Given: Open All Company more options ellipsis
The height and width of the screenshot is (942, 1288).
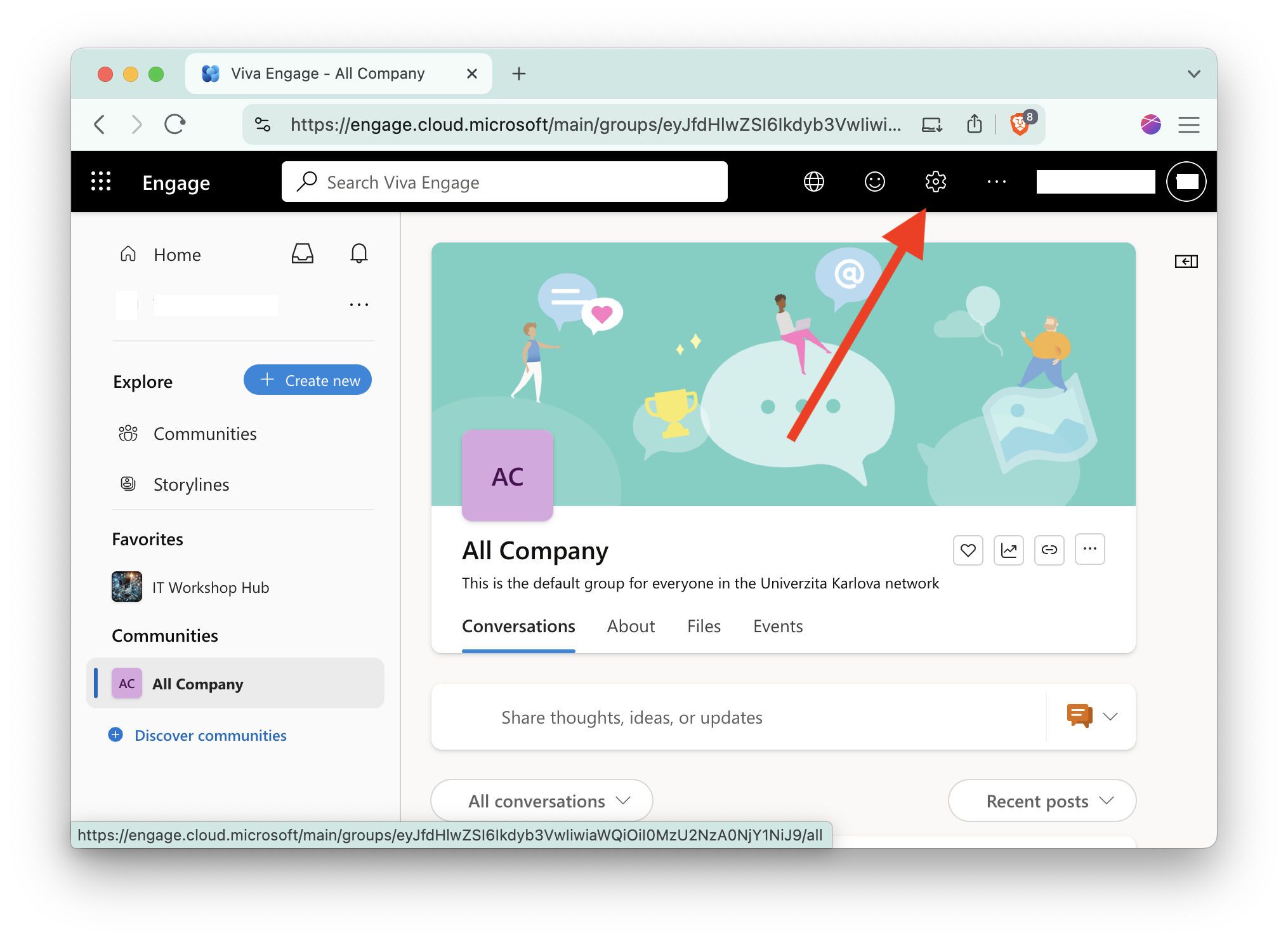Looking at the screenshot, I should tap(1089, 550).
